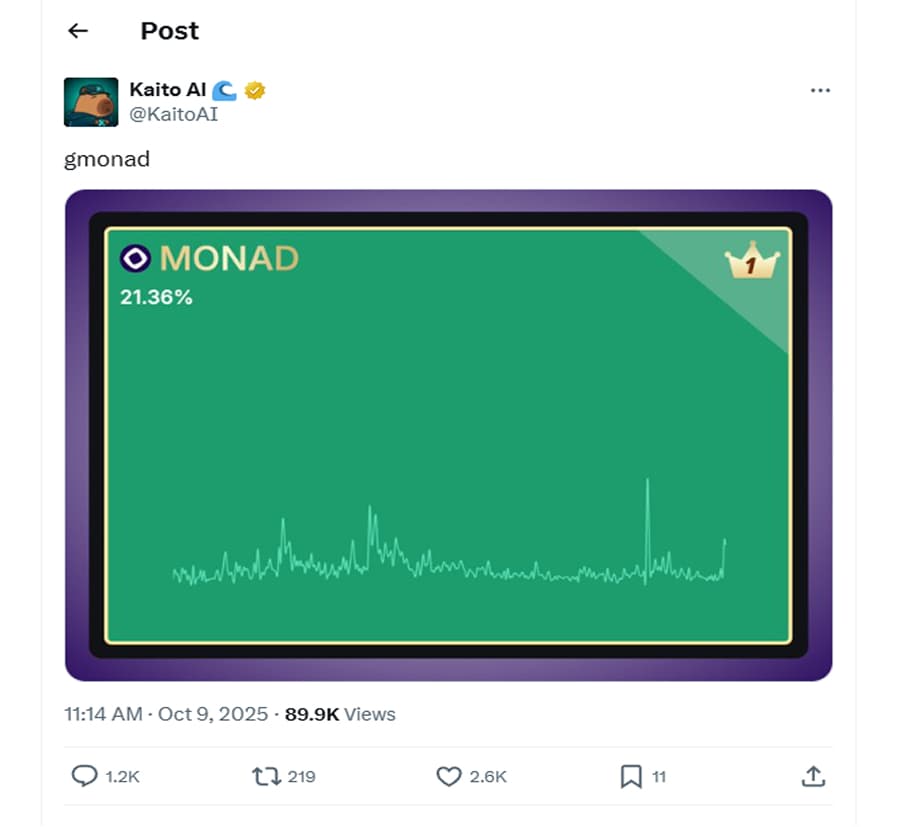Click the gold verified badge

(x=255, y=91)
